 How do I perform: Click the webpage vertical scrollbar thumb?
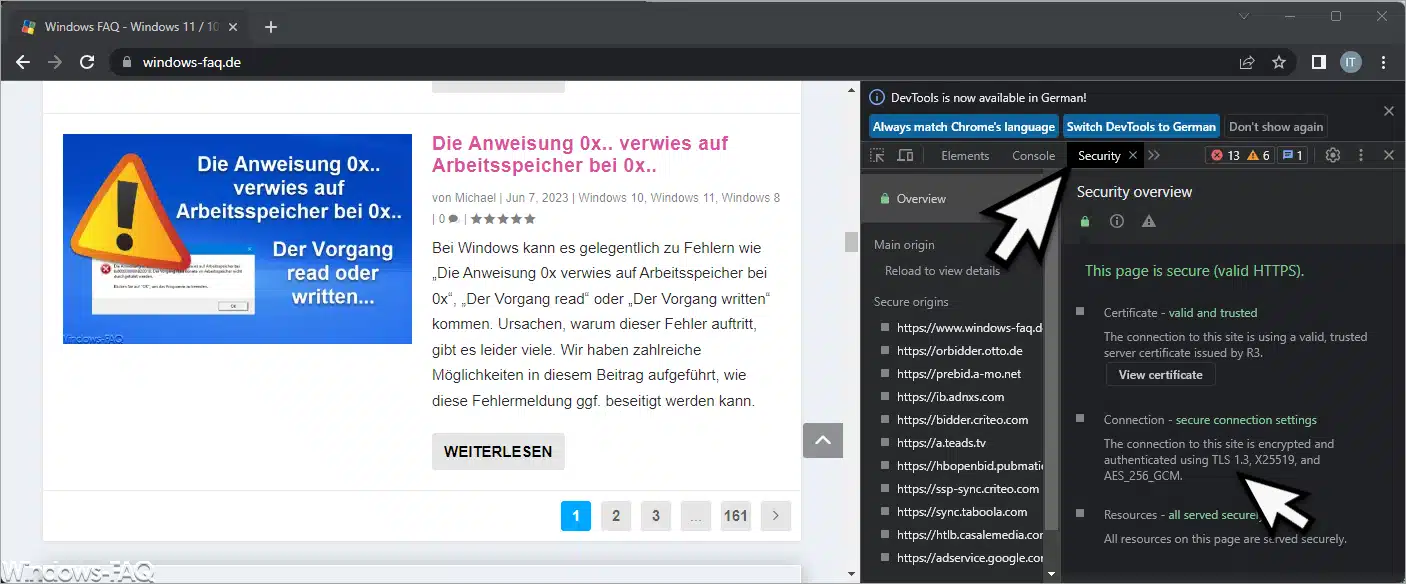(851, 241)
